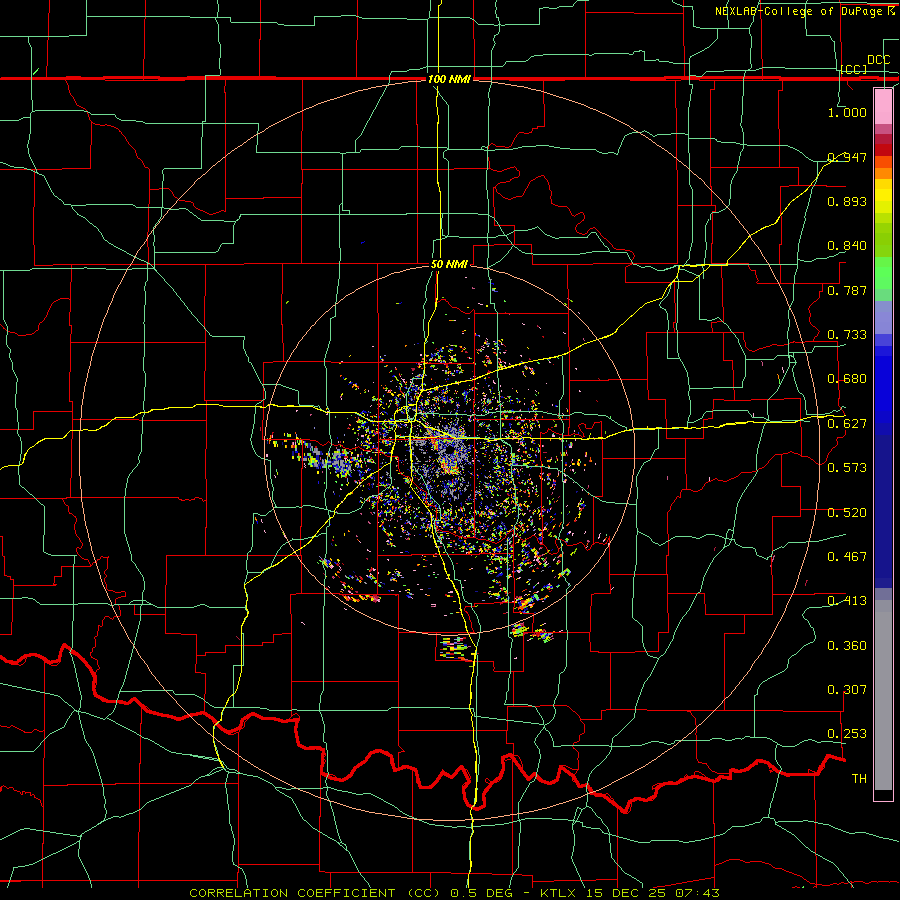Click the 50 NMI range ring label
The image size is (900, 900).
tap(449, 264)
